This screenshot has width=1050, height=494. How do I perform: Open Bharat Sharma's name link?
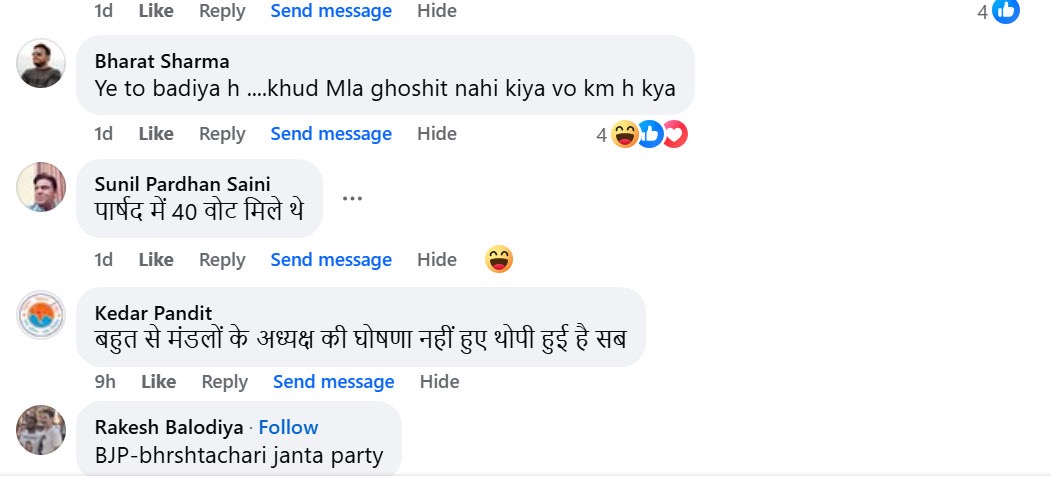(162, 61)
